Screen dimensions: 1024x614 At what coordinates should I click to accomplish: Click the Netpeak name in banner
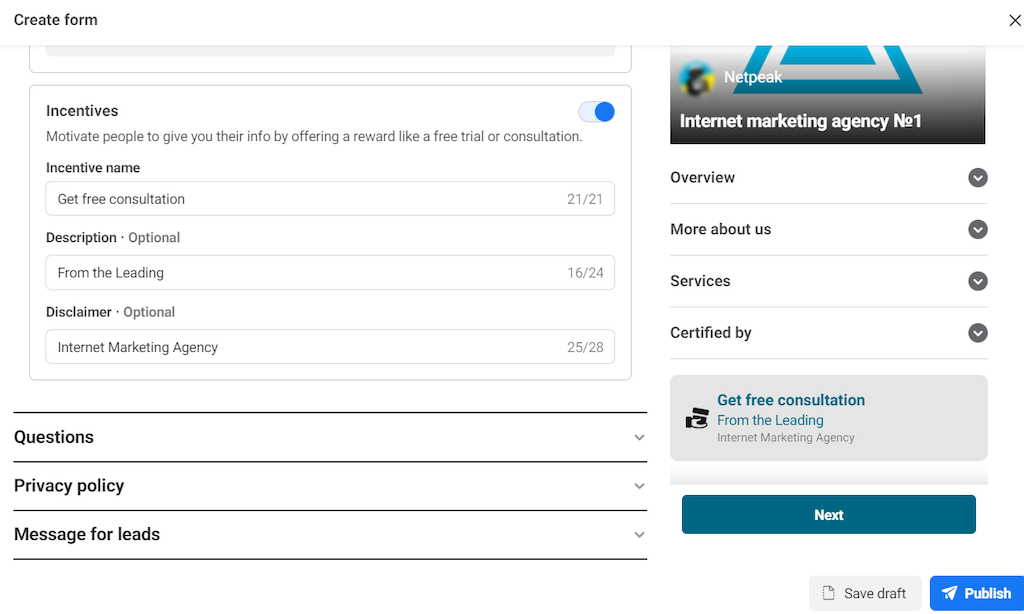click(x=752, y=77)
